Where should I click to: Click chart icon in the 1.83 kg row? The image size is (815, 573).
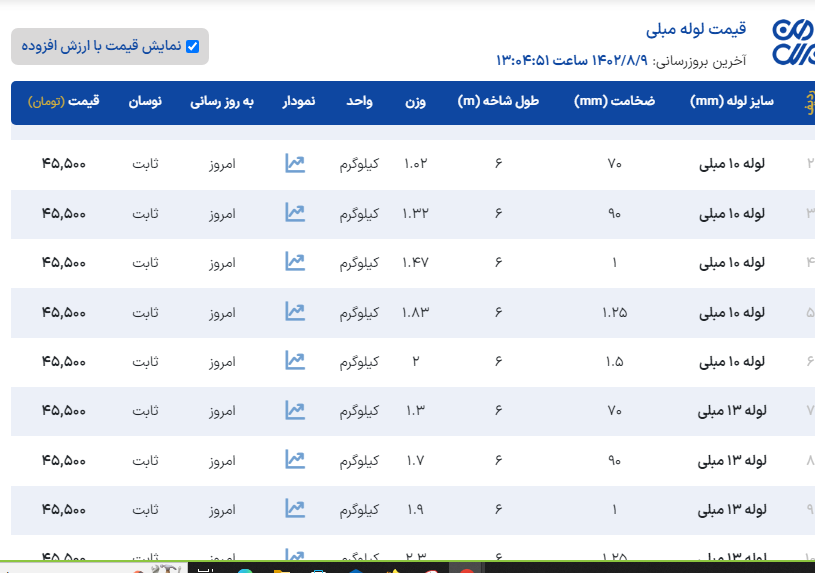[294, 311]
